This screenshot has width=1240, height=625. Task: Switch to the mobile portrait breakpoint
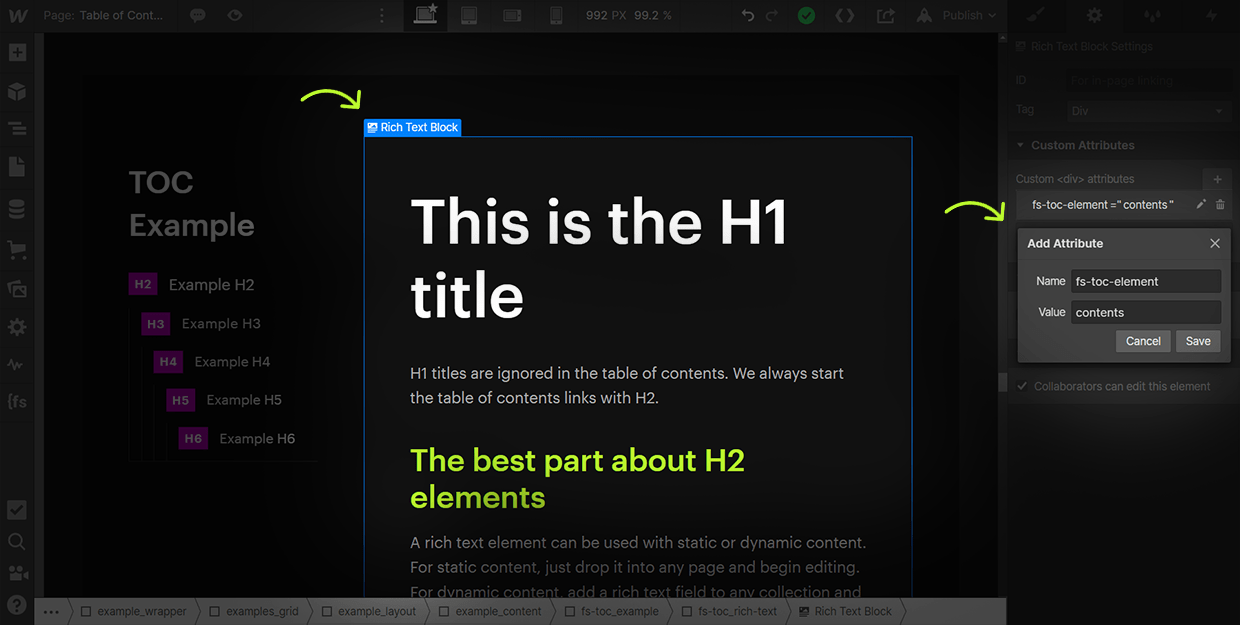coord(556,15)
